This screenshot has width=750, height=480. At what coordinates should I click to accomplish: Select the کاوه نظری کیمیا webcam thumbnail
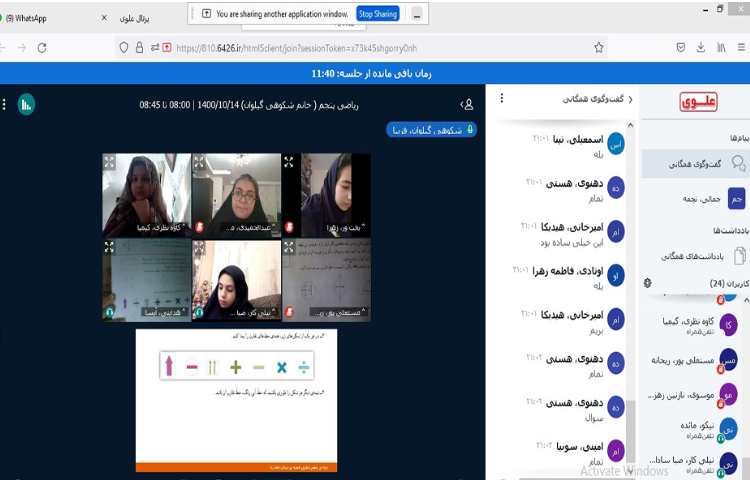(147, 195)
